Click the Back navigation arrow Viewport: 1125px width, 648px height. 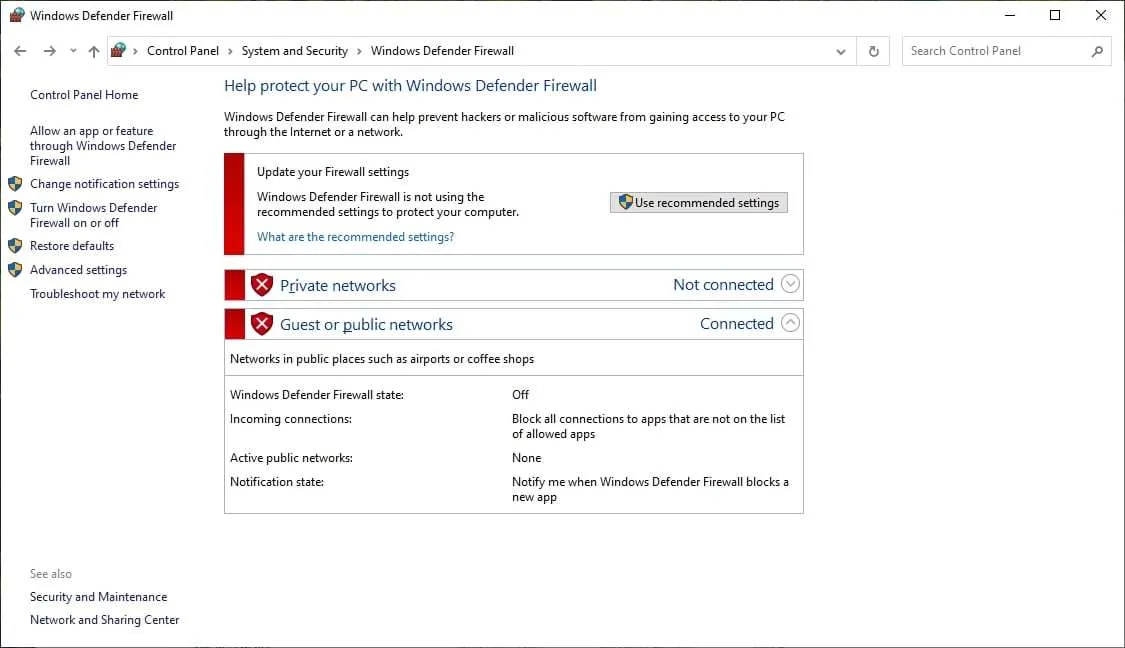20,51
